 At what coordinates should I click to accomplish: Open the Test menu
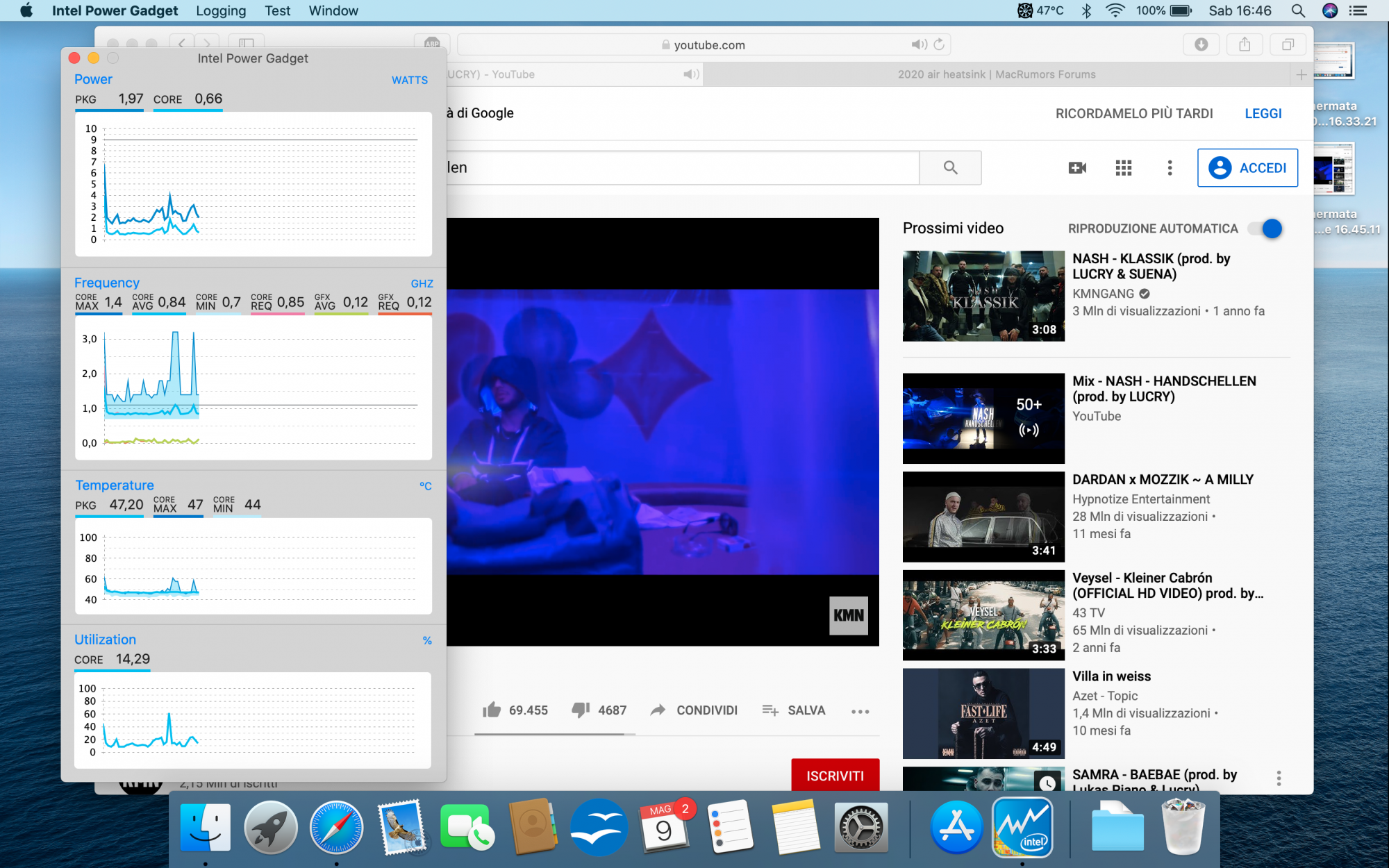point(277,10)
